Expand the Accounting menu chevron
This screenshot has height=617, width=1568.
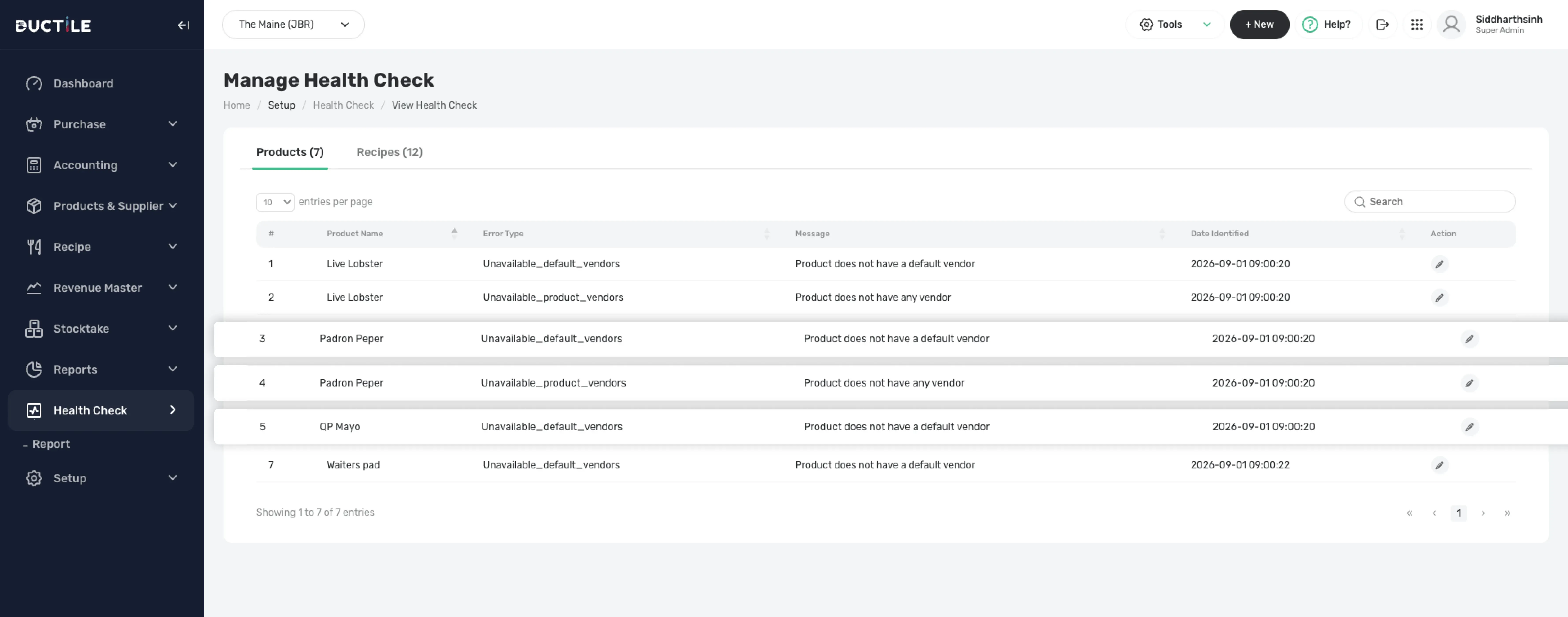click(173, 164)
